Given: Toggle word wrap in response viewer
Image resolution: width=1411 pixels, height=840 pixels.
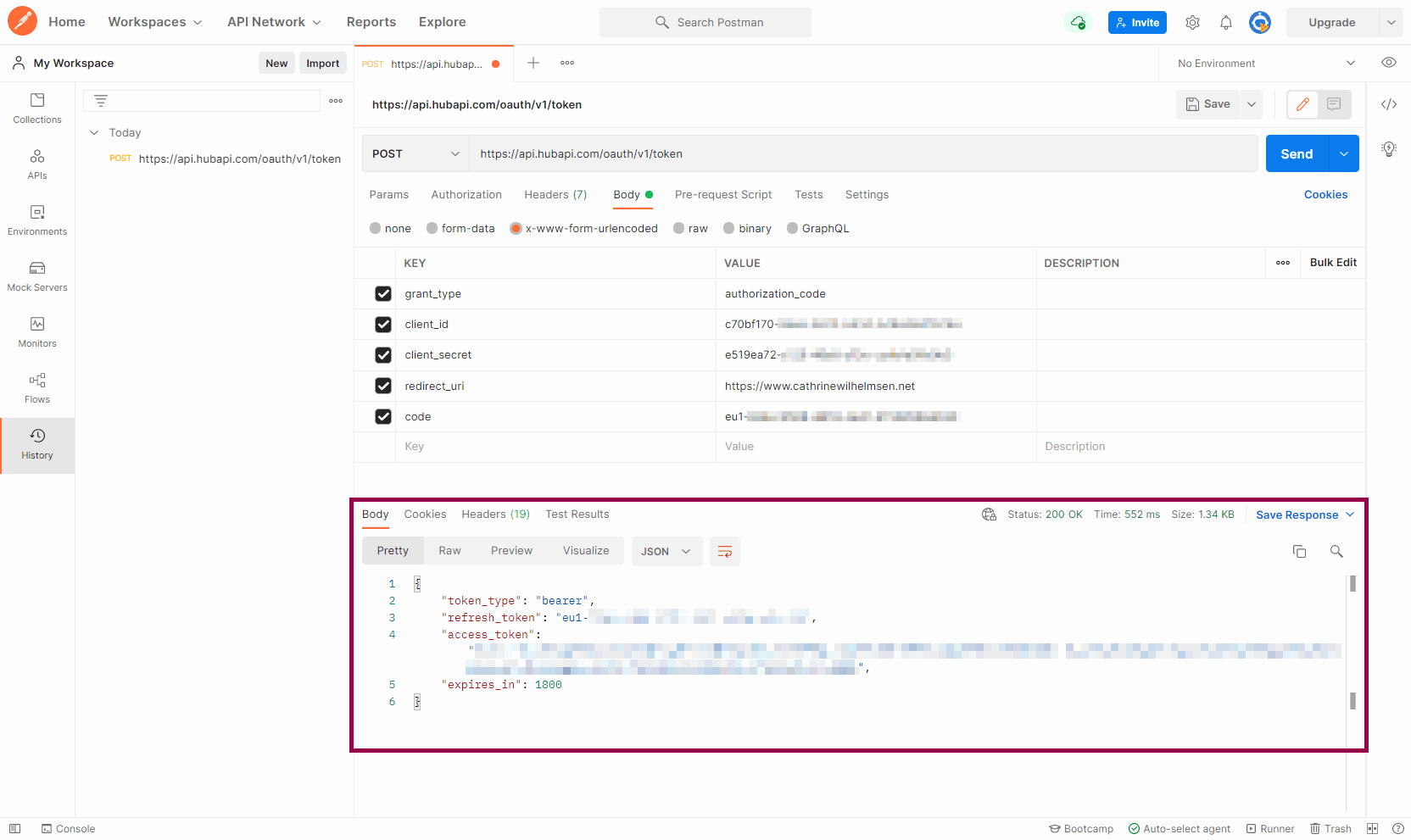Looking at the screenshot, I should [x=725, y=552].
